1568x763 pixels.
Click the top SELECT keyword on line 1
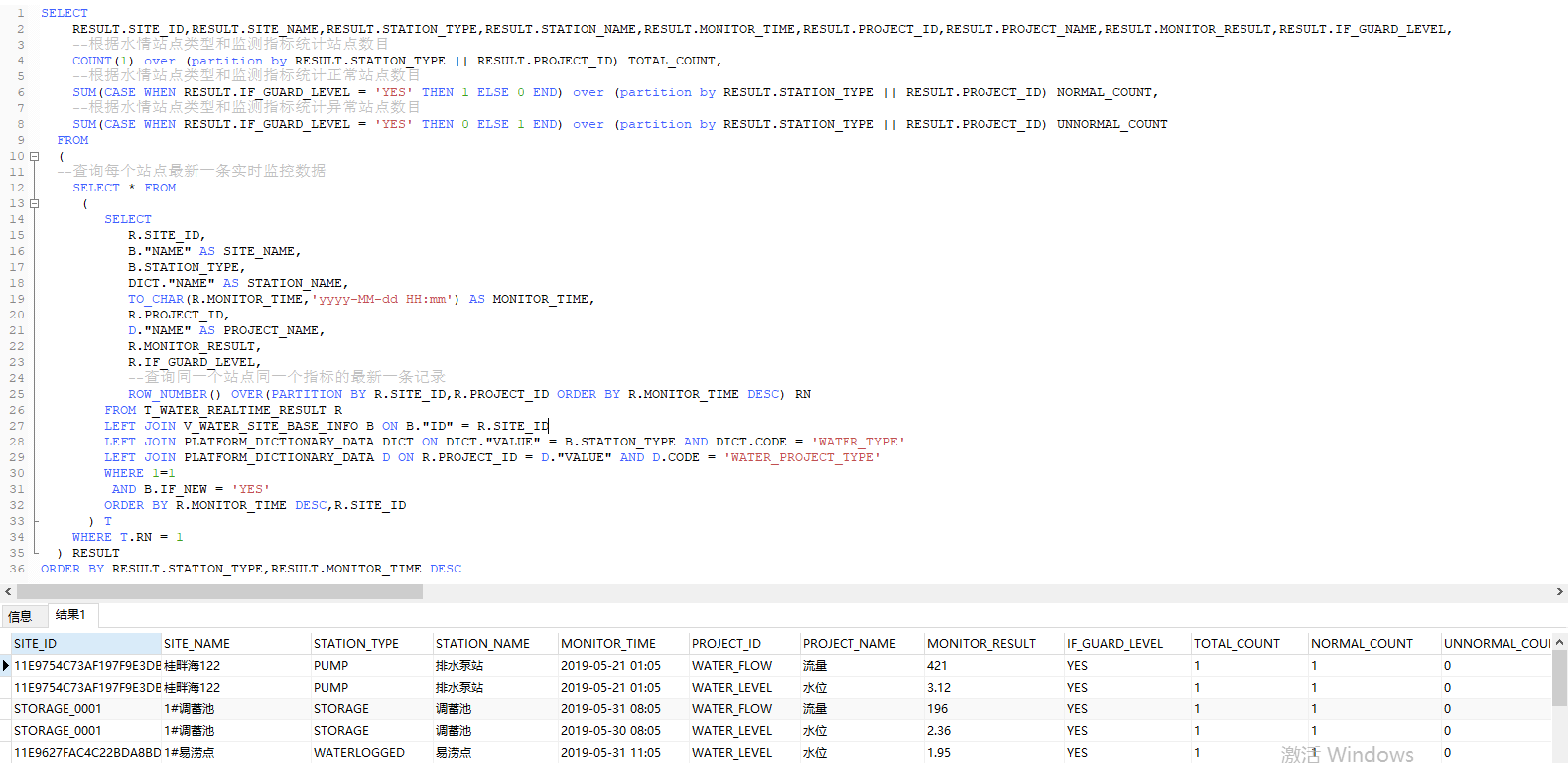click(x=65, y=13)
